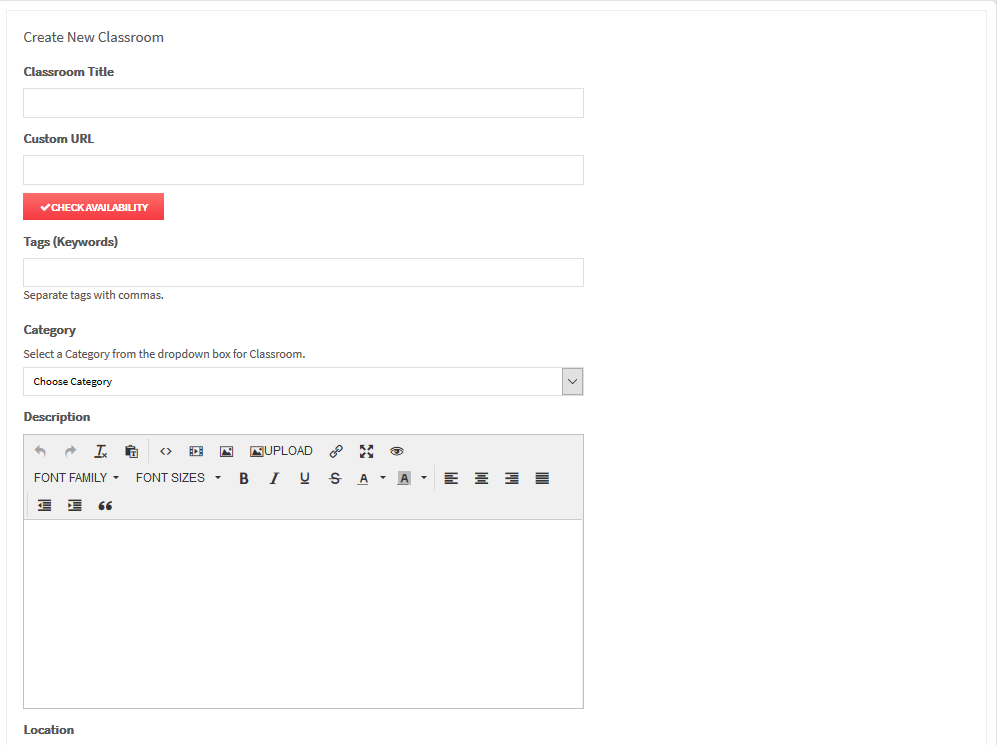Align text center
997x745 pixels.
pos(481,478)
